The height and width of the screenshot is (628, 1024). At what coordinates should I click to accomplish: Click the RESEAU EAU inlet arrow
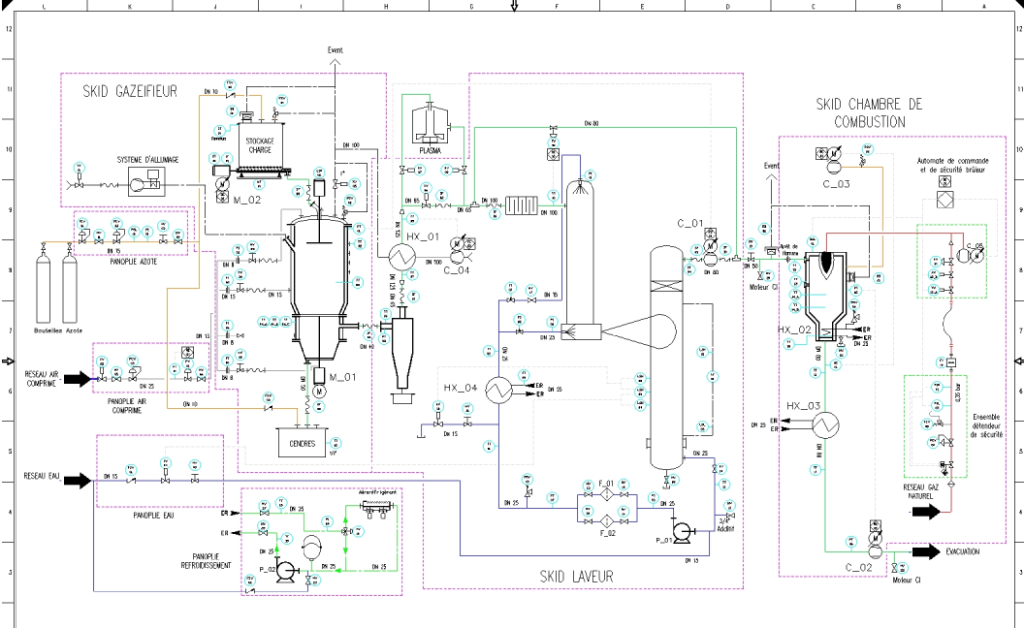[x=77, y=480]
